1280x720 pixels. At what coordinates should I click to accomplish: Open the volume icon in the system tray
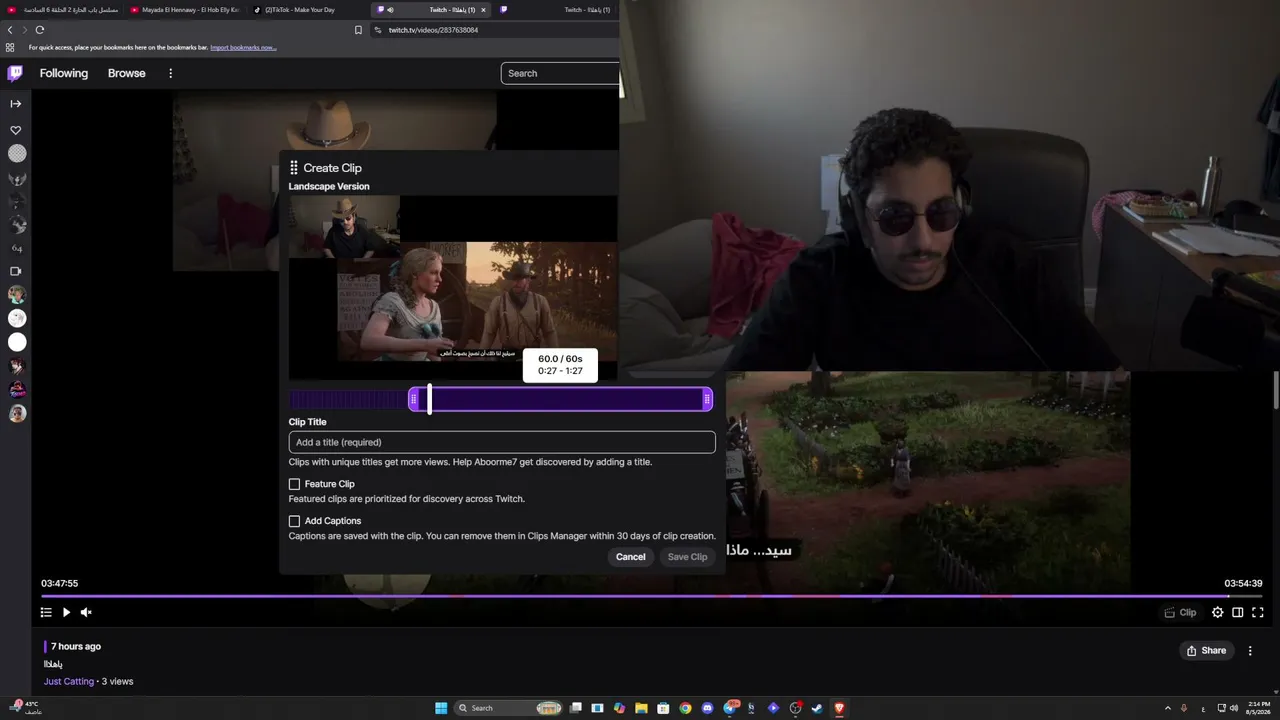[1233, 708]
